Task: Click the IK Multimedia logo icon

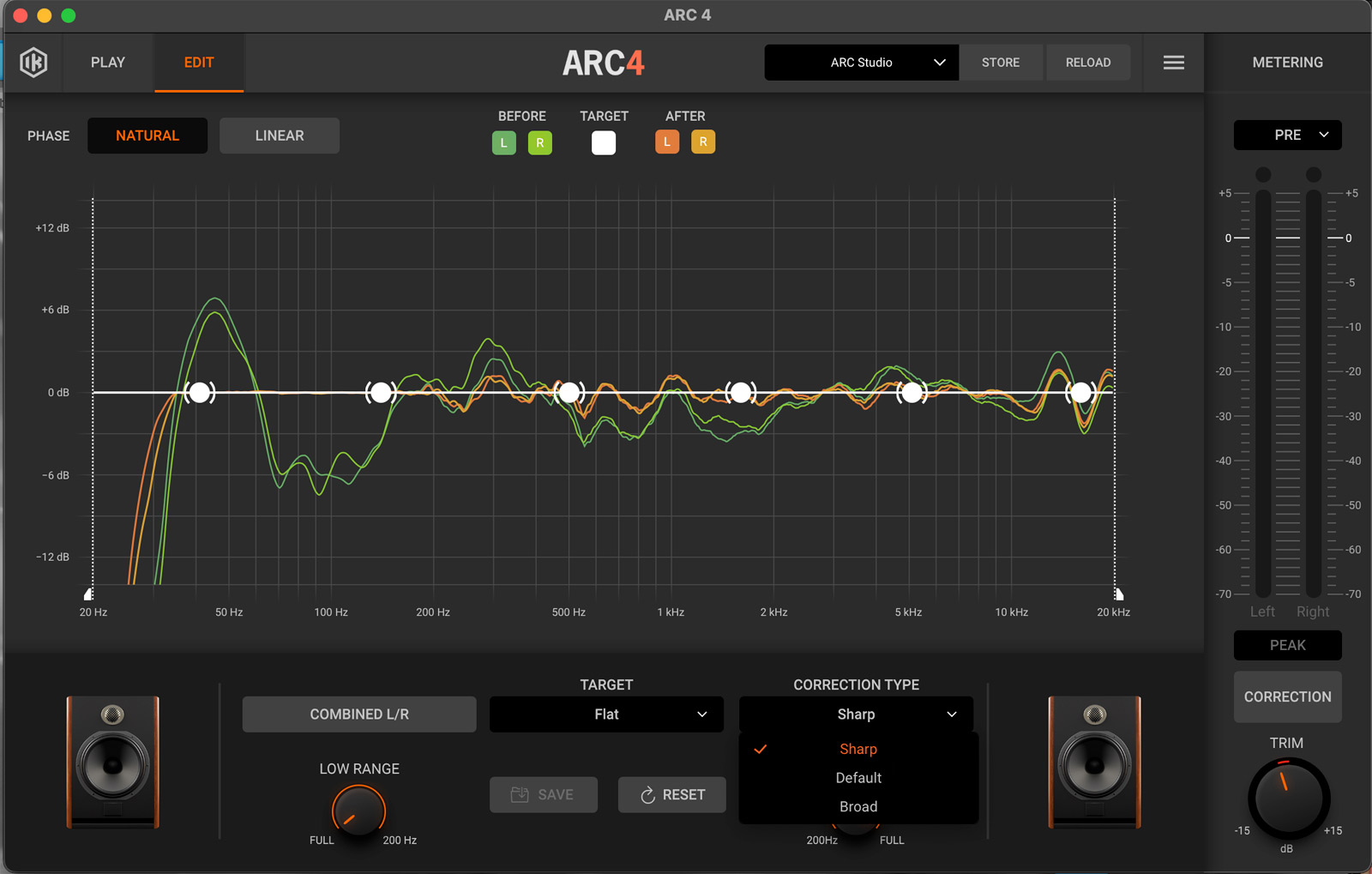Action: point(33,63)
